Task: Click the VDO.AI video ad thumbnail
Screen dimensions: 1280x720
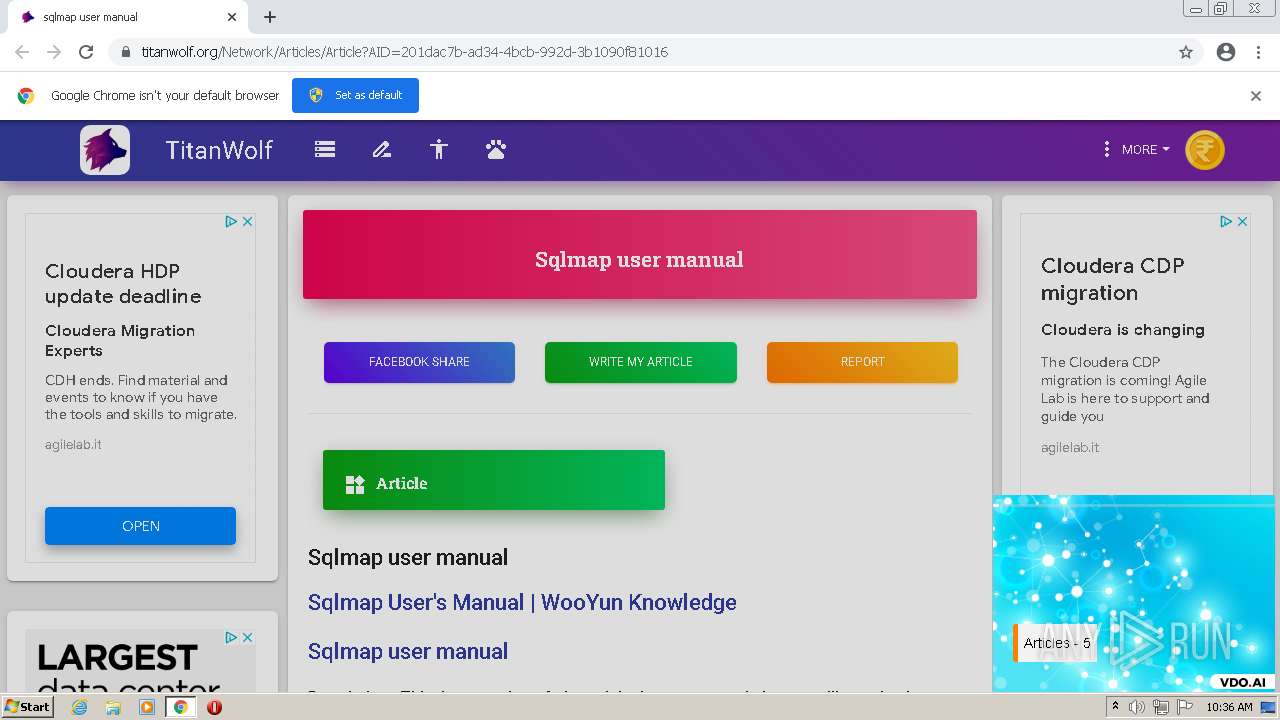Action: (x=1136, y=593)
